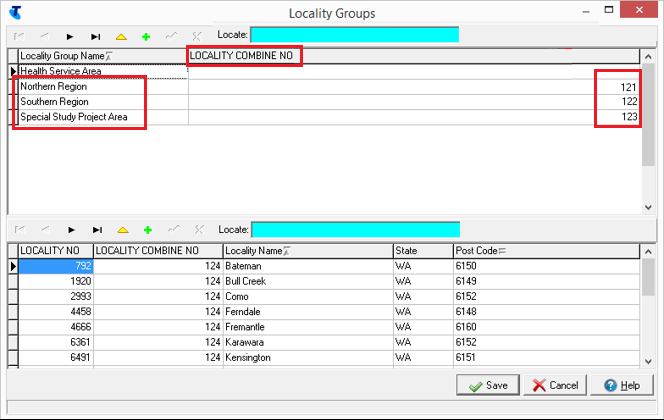Viewport: 664px width, 420px height.
Task: Add new locality with lower green plus
Action: click(147, 230)
